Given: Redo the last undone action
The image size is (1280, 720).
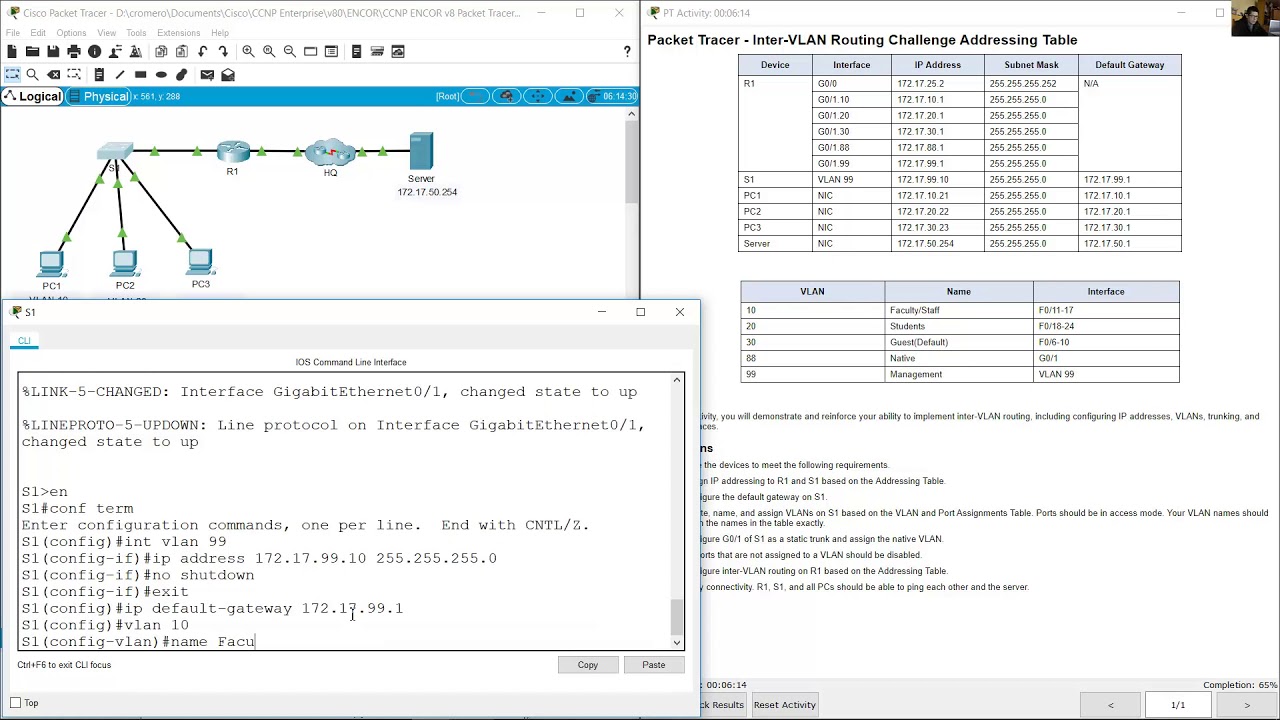Looking at the screenshot, I should tap(224, 52).
